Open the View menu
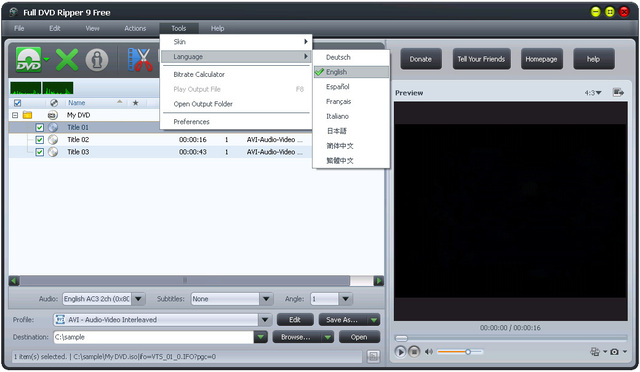The image size is (640, 372). click(93, 28)
